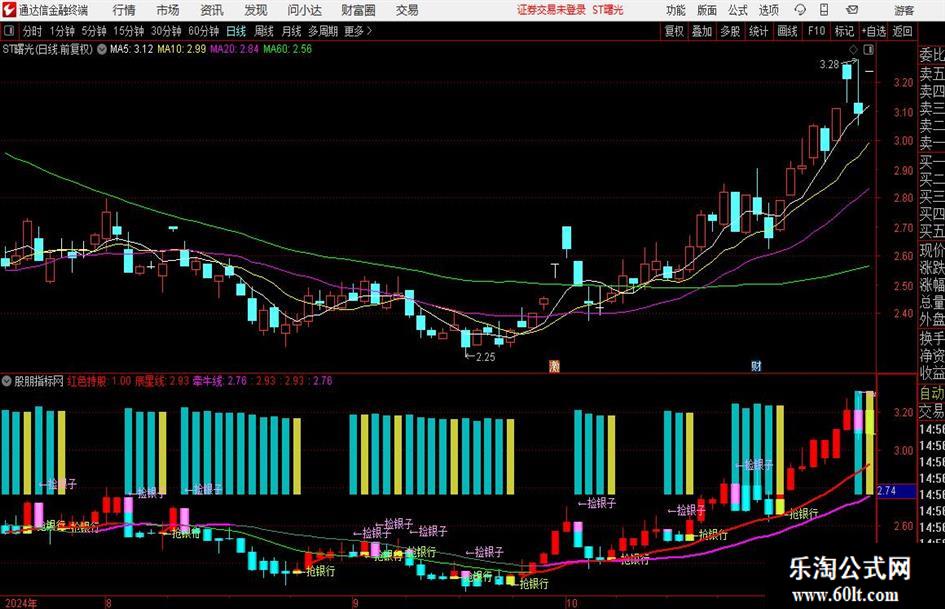Open the mobile phone icon in title bar
This screenshot has width=945, height=609.
click(x=824, y=10)
